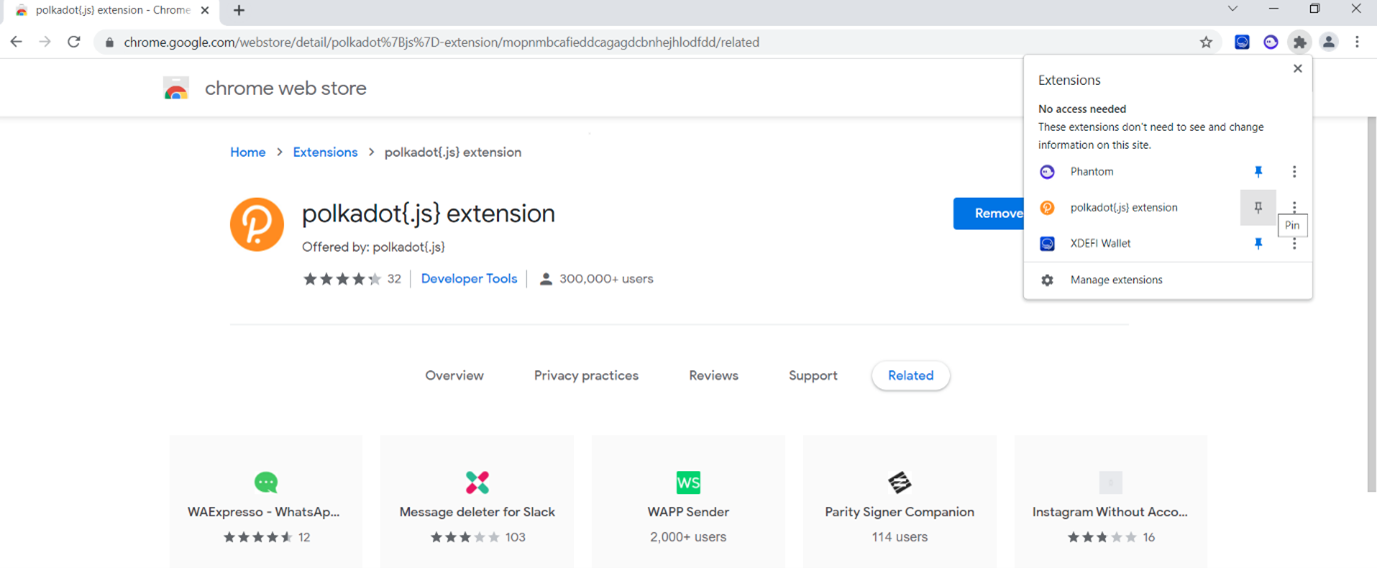Click the page vertical scrollbar
1377x568 pixels.
1371,305
